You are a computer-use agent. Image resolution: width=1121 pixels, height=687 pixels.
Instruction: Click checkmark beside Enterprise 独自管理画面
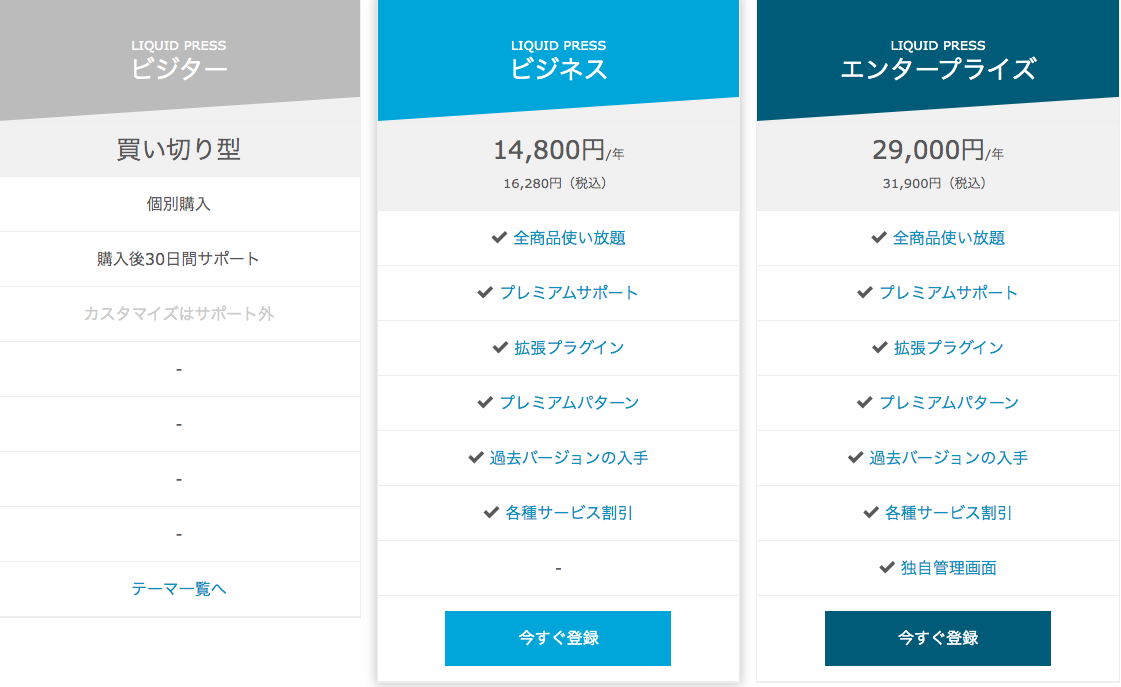tap(887, 568)
